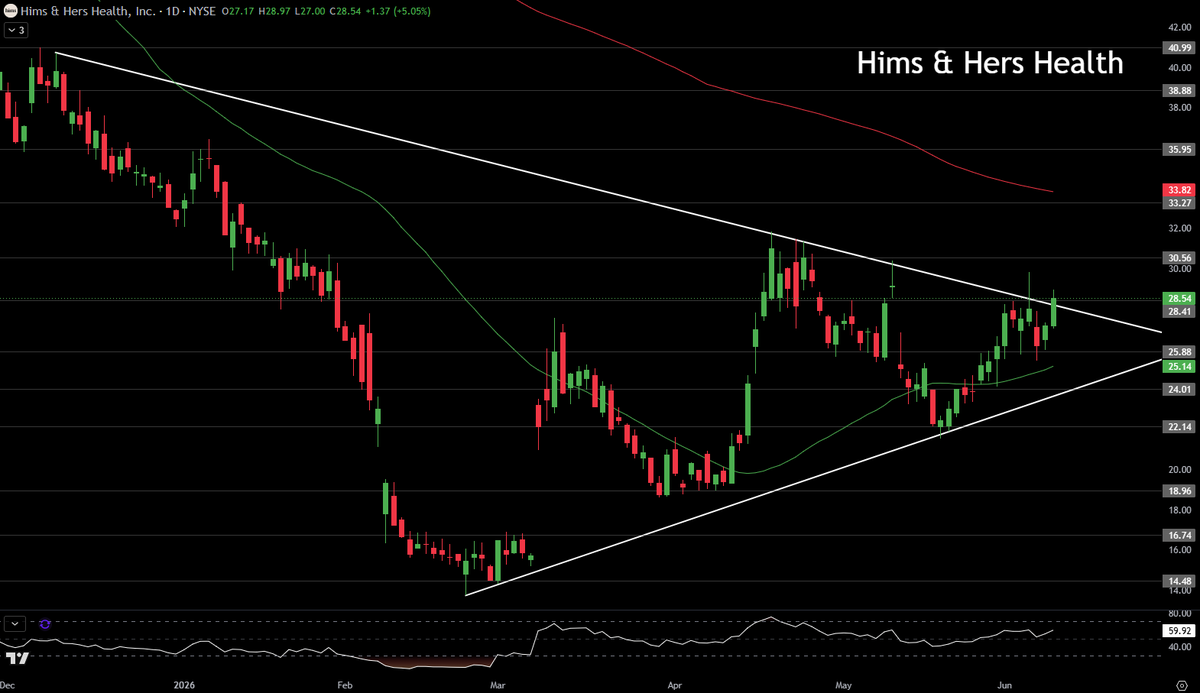Click the open value O27.17
This screenshot has height=693, width=1200.
click(x=237, y=9)
